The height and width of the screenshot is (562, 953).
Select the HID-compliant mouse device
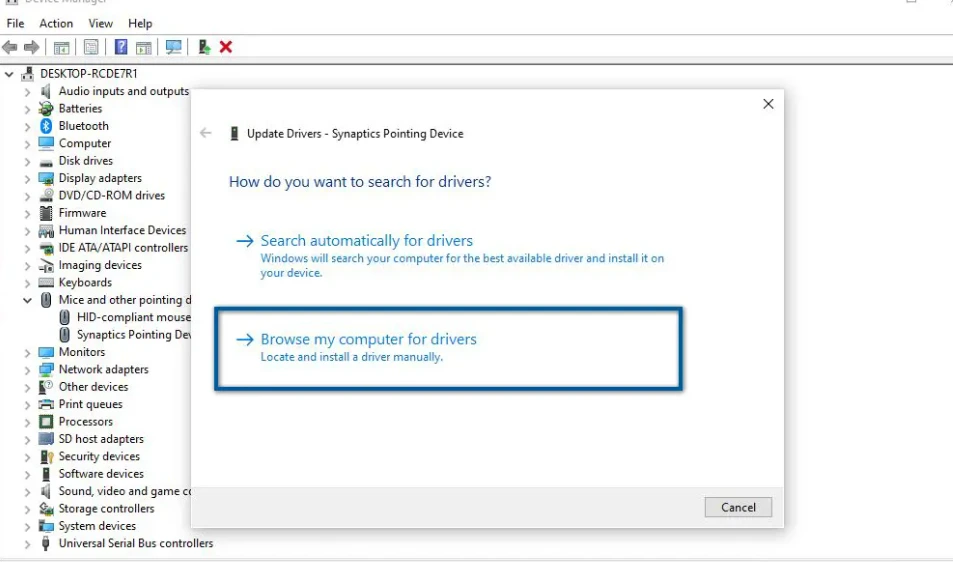[x=133, y=317]
